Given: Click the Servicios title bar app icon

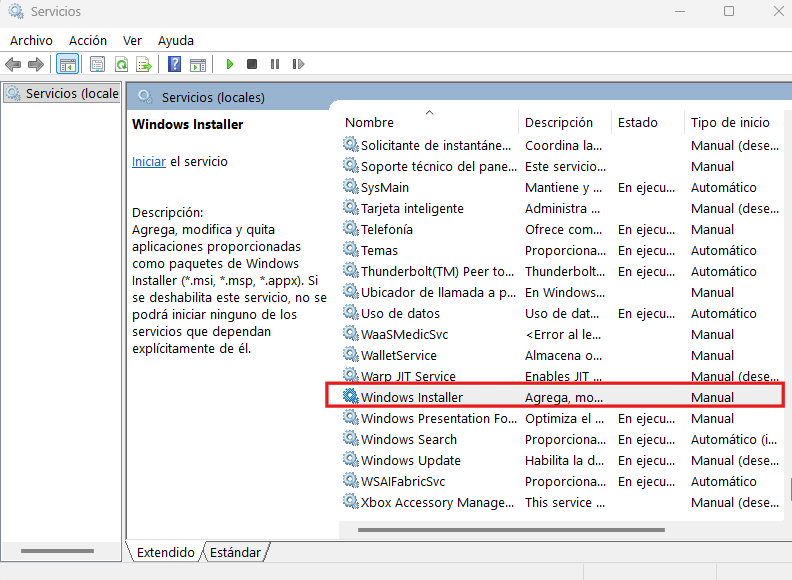Looking at the screenshot, I should pyautogui.click(x=16, y=11).
